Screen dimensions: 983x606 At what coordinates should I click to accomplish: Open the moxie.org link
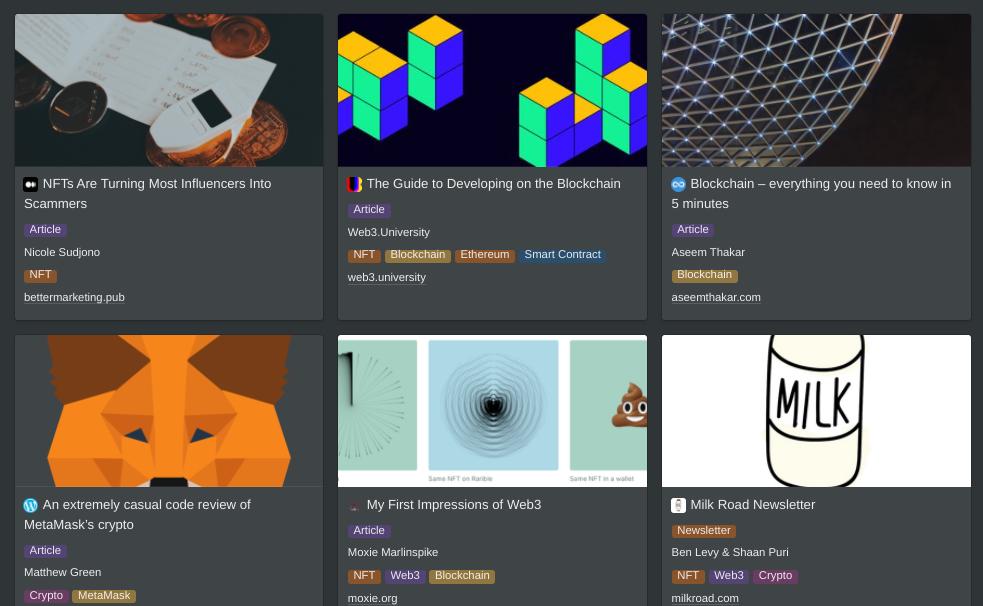coord(372,598)
